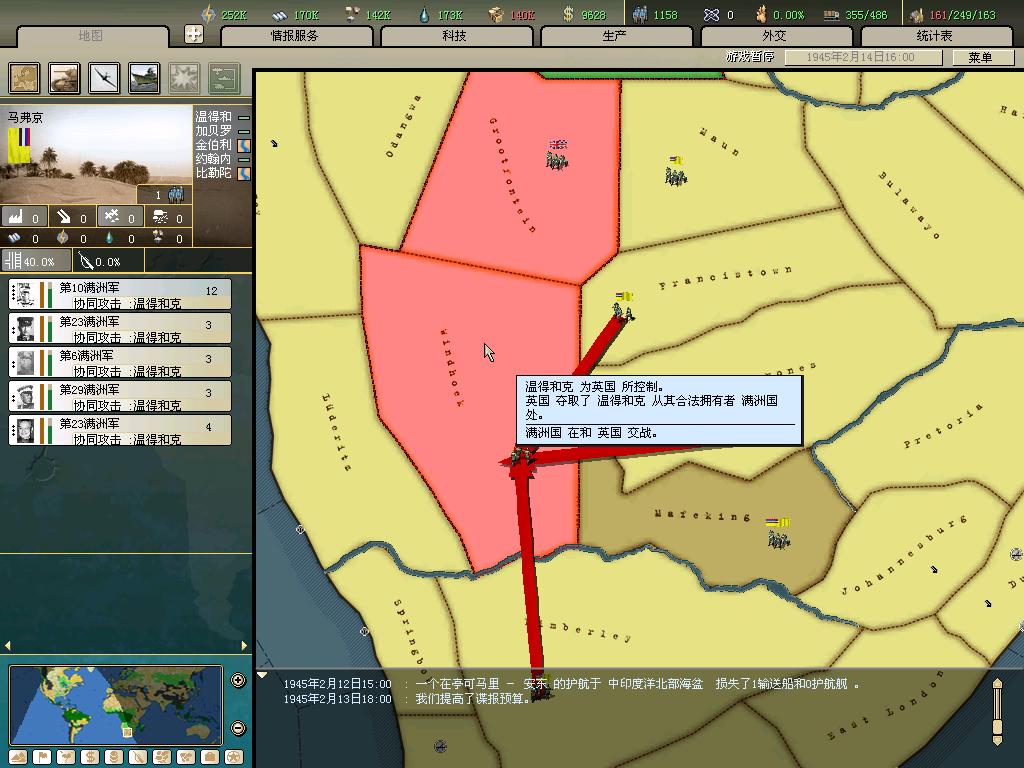The width and height of the screenshot is (1024, 768).
Task: Open the 外交 tab
Action: click(x=774, y=36)
